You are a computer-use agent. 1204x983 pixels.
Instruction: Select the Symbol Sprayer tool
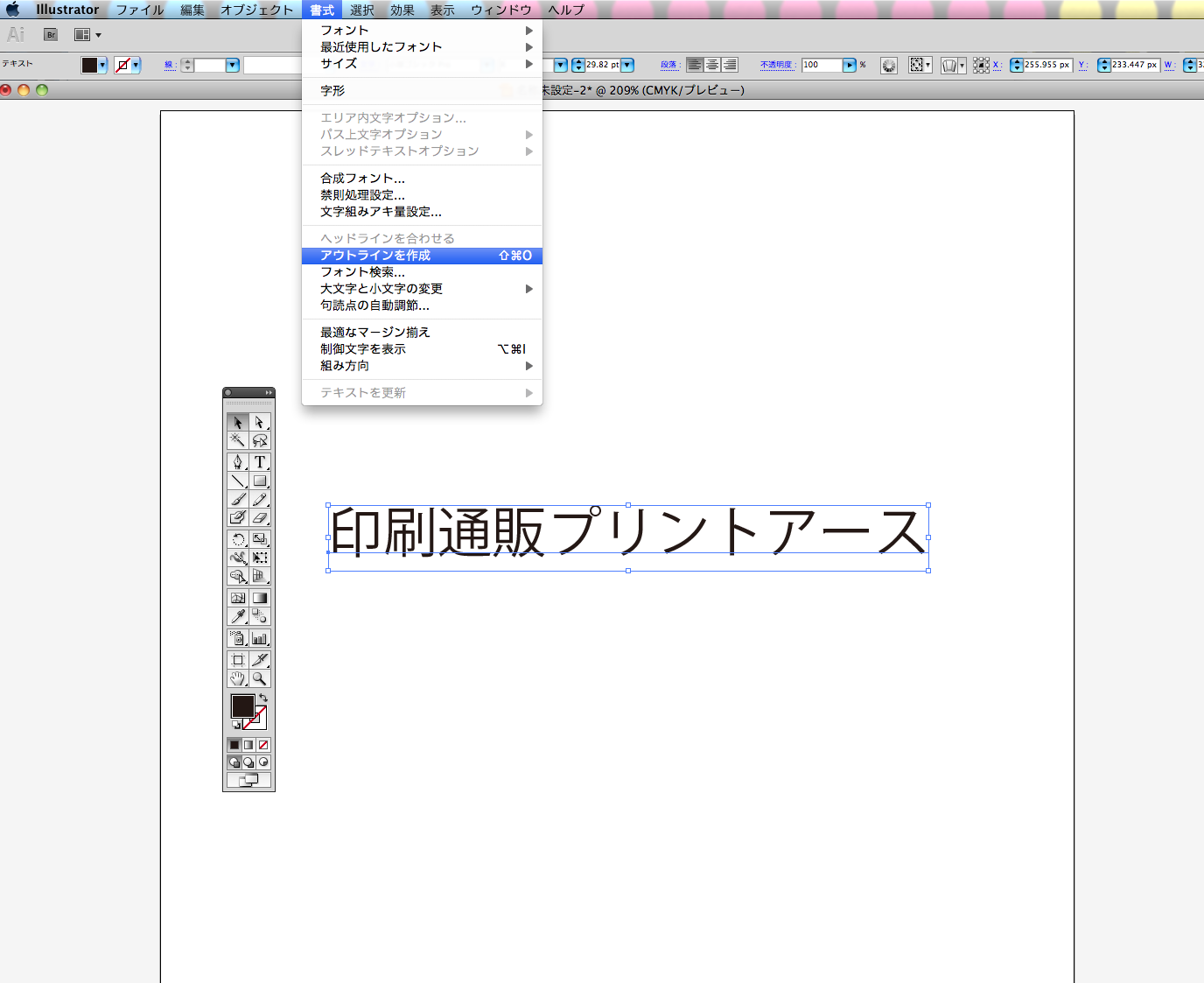(238, 638)
